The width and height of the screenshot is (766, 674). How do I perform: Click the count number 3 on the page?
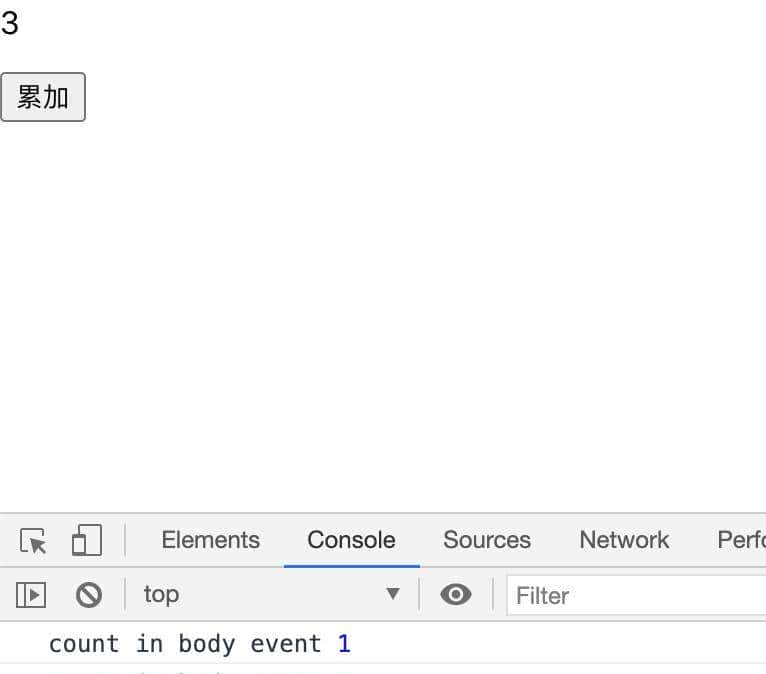10,23
